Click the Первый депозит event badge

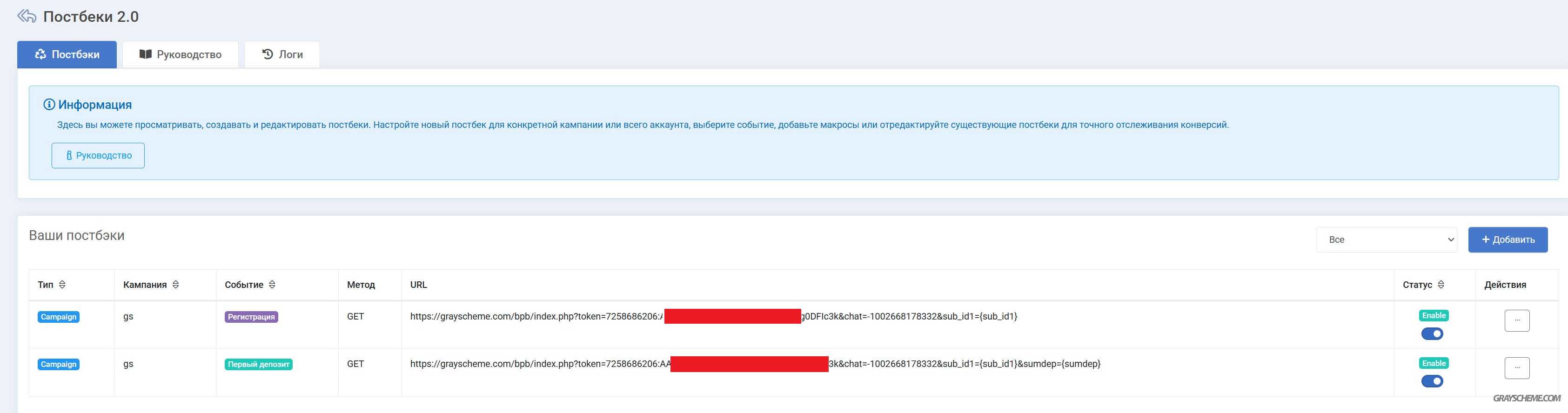coord(258,364)
